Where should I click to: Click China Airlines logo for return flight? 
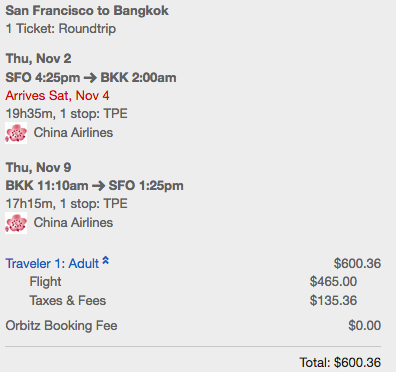click(16, 223)
